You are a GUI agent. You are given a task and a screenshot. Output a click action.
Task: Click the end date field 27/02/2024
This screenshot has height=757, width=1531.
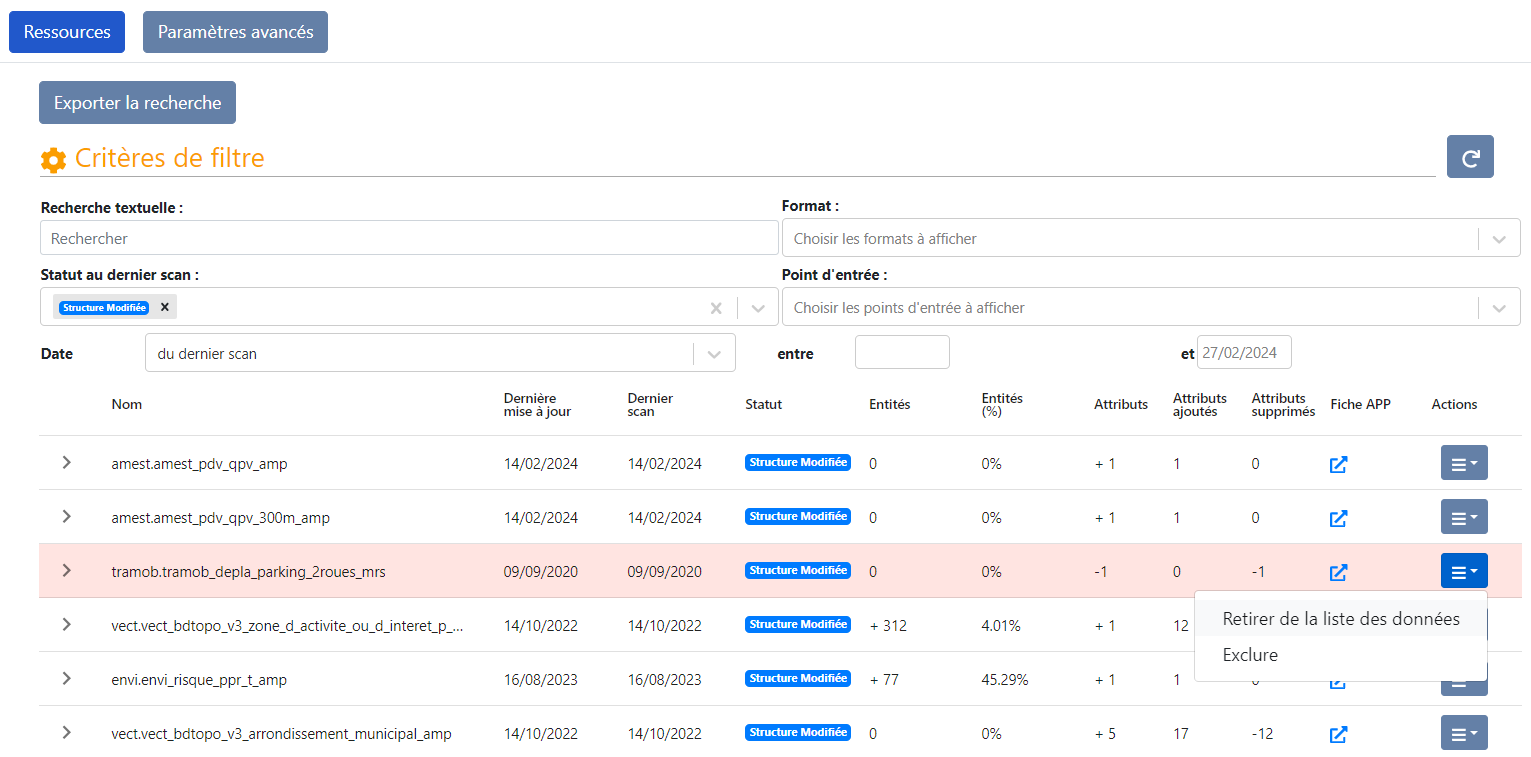[1244, 352]
